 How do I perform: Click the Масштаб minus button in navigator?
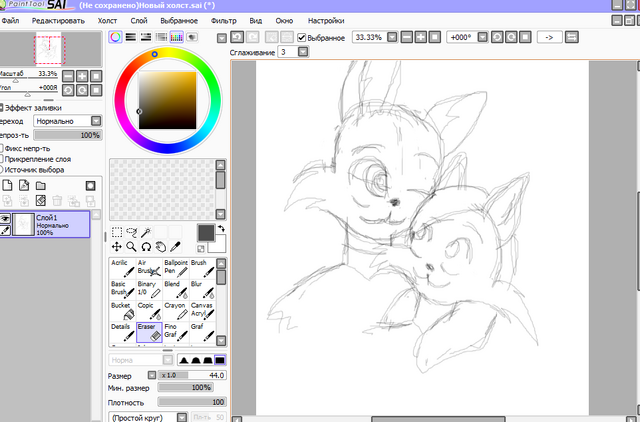[x=68, y=76]
